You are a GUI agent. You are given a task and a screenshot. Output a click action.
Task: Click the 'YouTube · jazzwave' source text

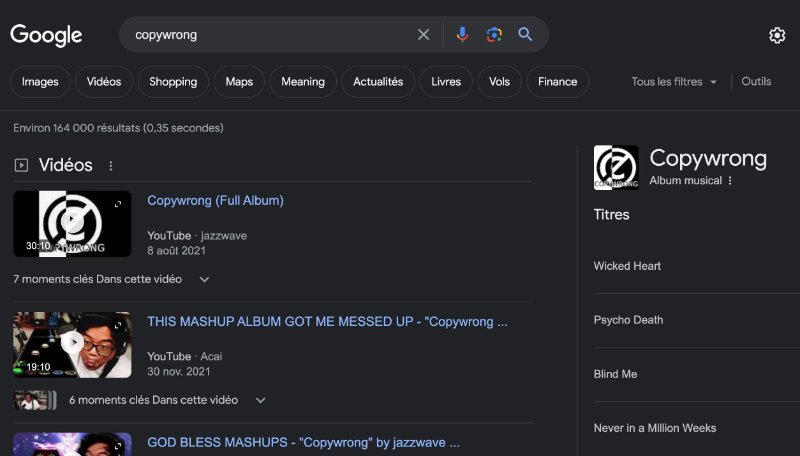(x=197, y=236)
